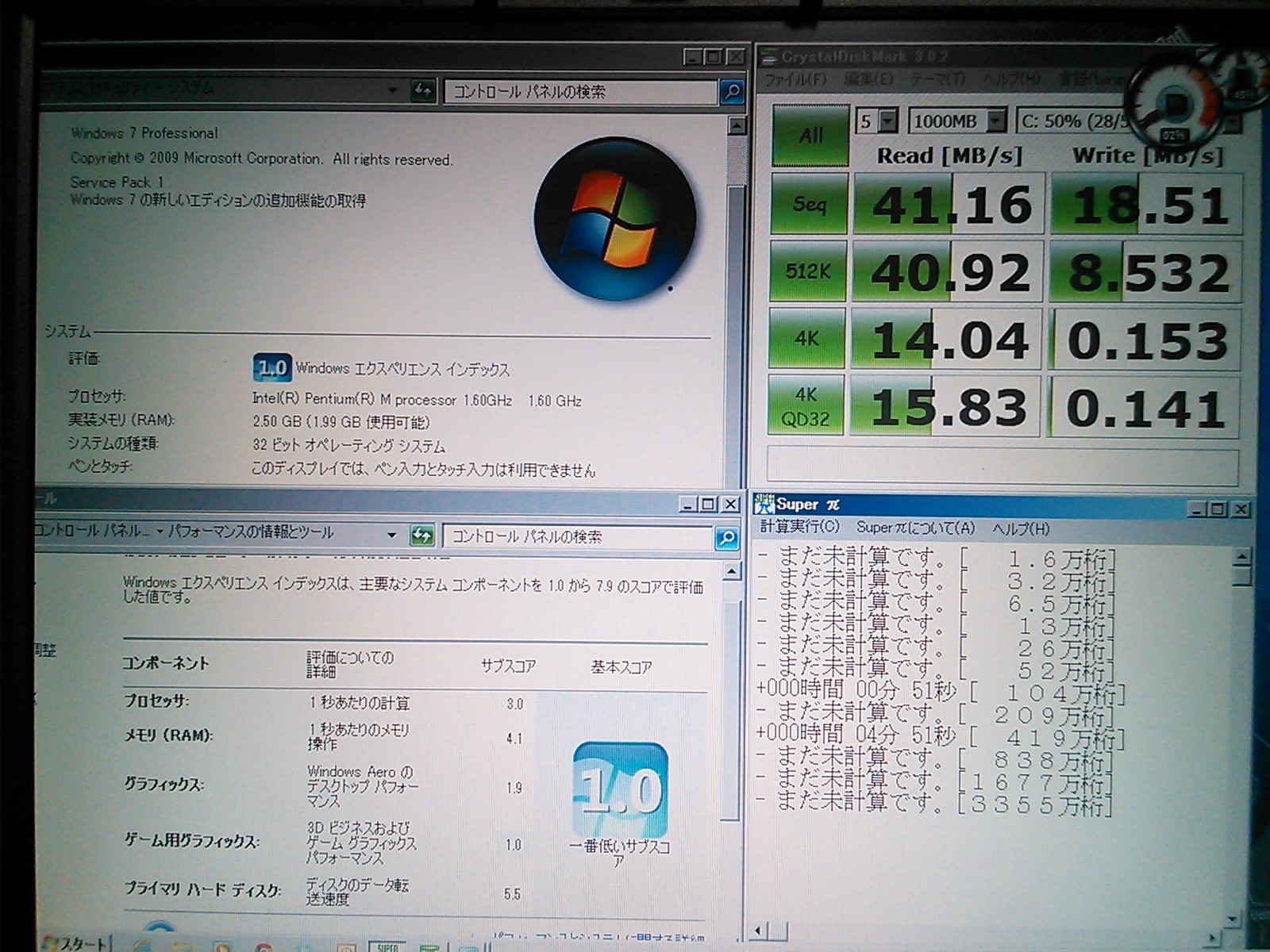
Task: Click the search field in System window
Action: tap(581, 92)
